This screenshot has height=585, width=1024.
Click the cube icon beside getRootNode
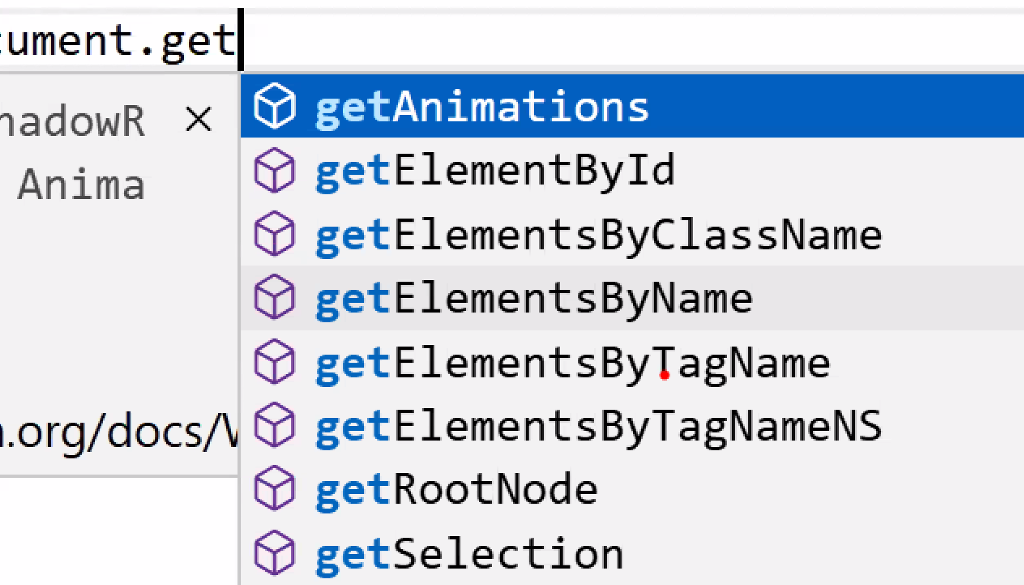tap(274, 490)
